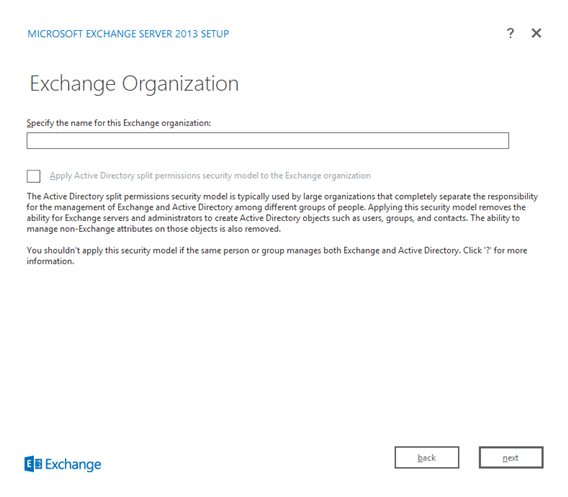Enable Active Directory split permissions checkbox

pyautogui.click(x=33, y=176)
